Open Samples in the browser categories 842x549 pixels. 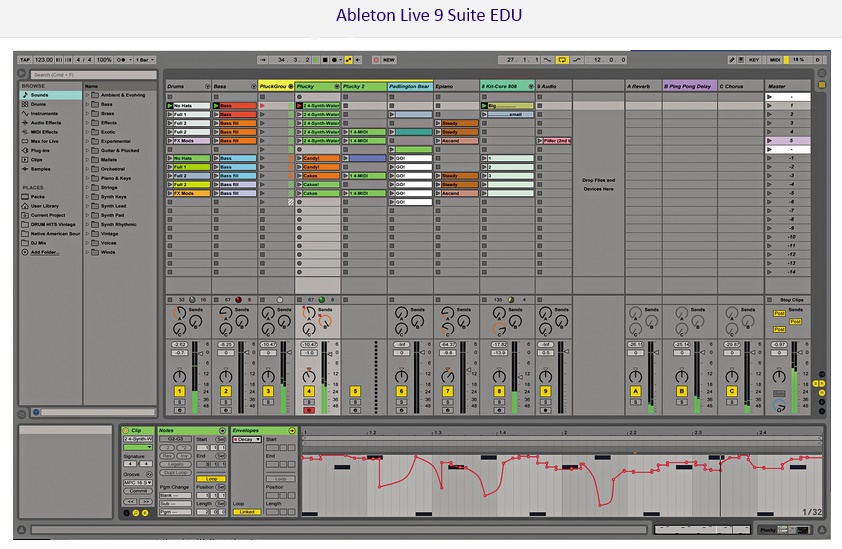(51, 169)
